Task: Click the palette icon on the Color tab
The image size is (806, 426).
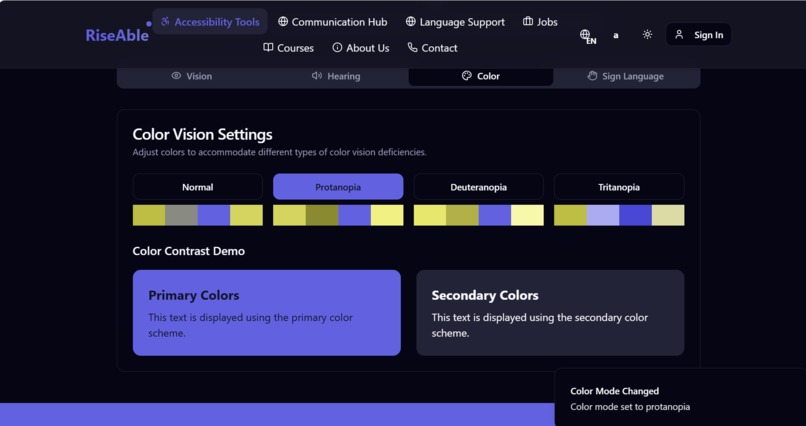Action: tap(466, 76)
